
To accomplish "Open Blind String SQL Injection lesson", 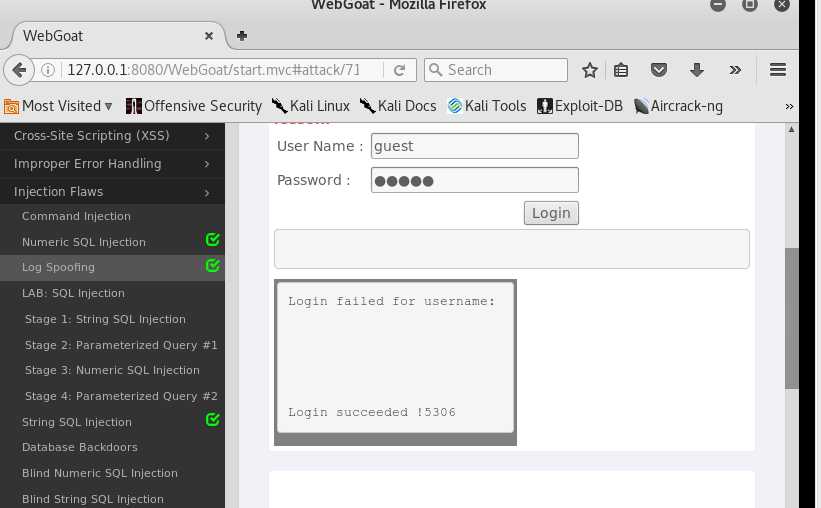I will [93, 499].
